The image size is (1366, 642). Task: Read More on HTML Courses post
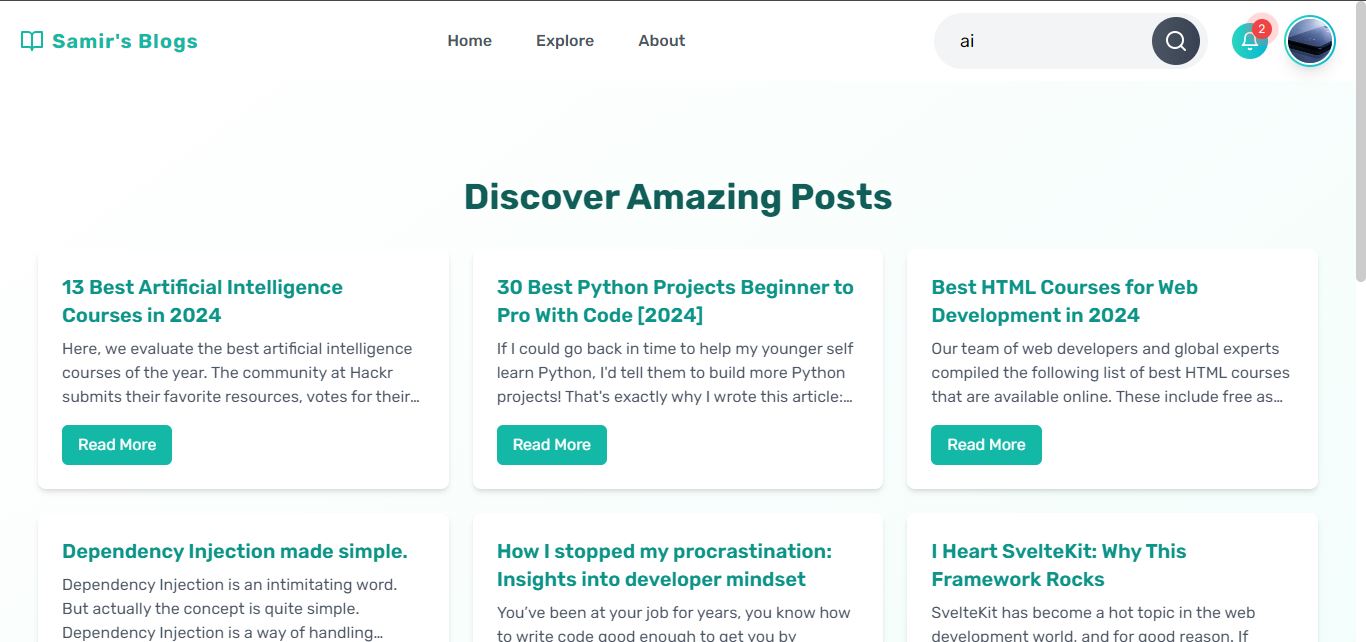click(986, 445)
